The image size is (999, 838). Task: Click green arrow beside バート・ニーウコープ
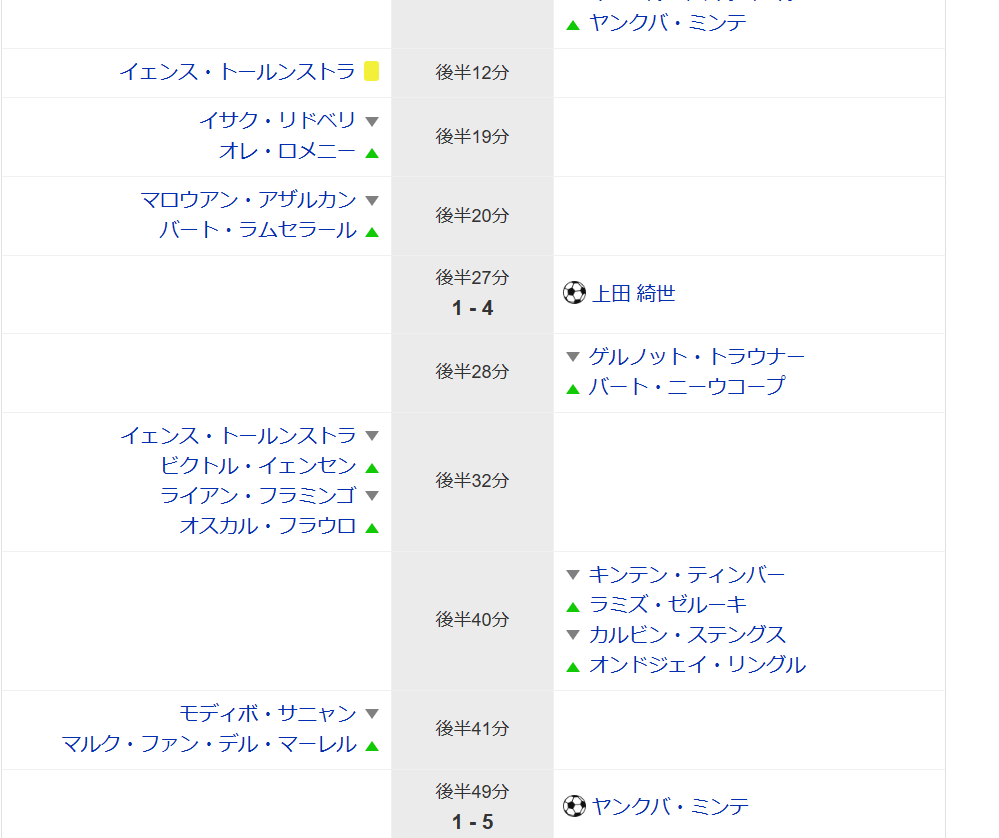pos(573,389)
